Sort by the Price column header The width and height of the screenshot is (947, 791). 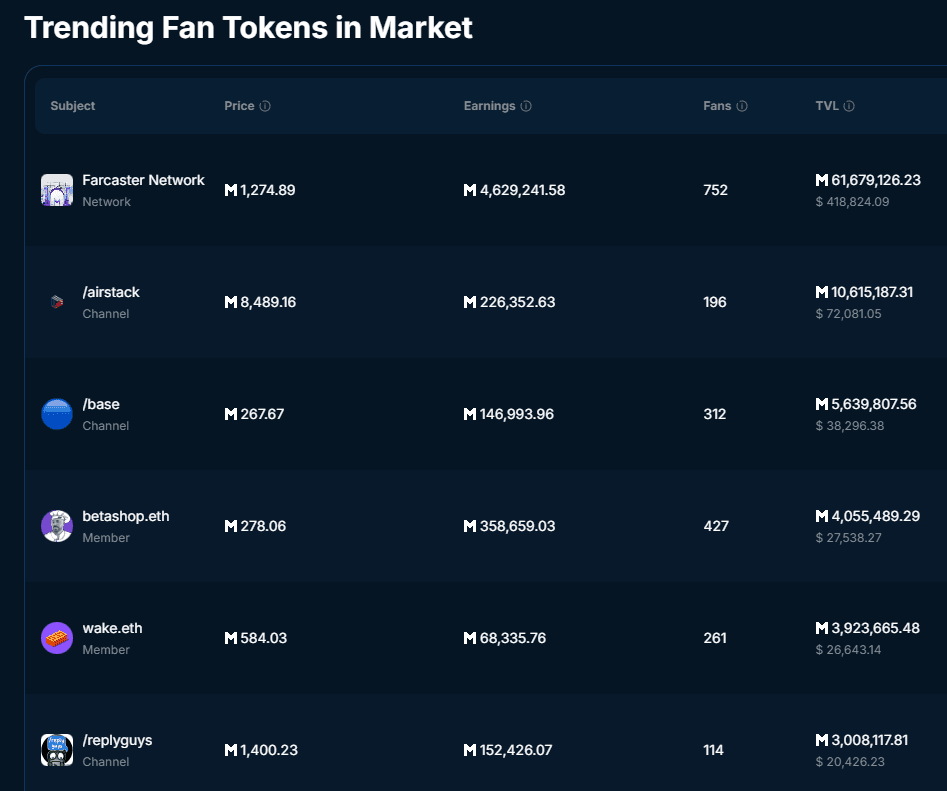coord(239,106)
